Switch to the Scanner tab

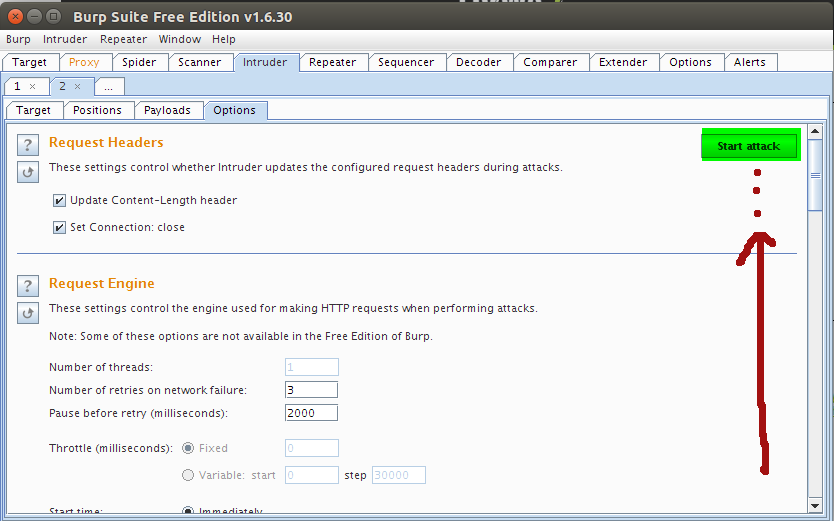point(200,62)
